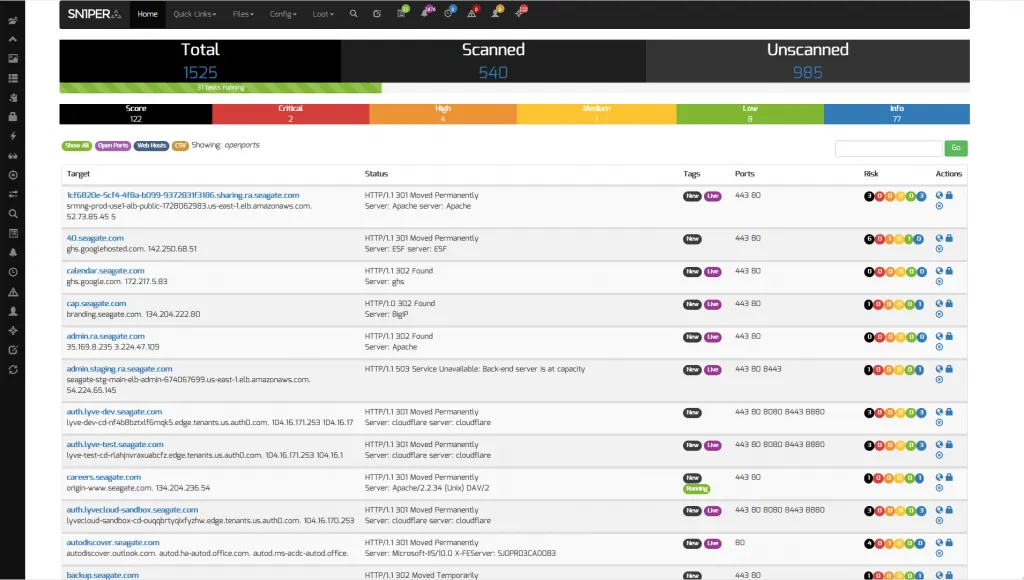1024x580 pixels.
Task: Select the Unscanned tab showing 985
Action: tap(808, 61)
